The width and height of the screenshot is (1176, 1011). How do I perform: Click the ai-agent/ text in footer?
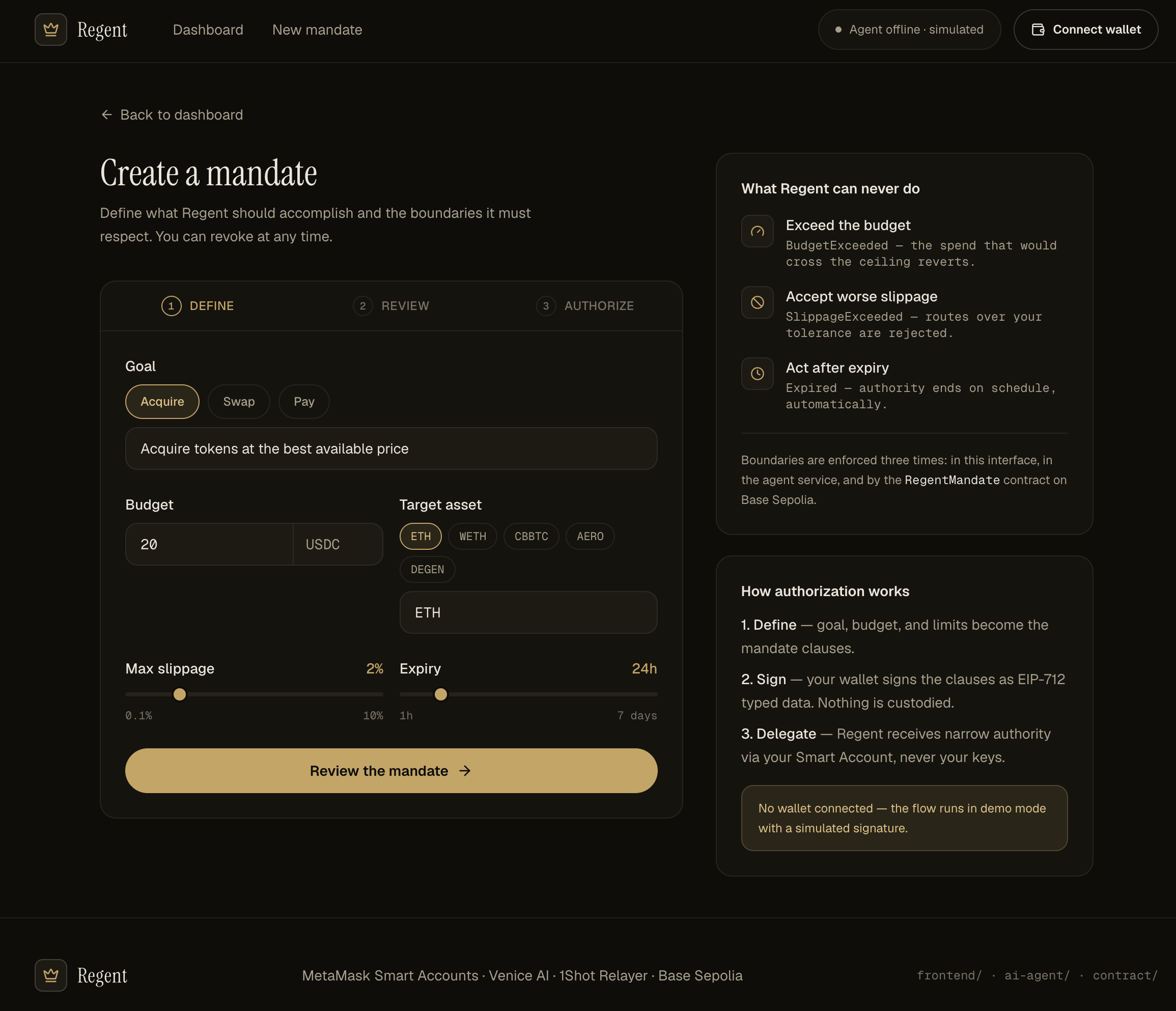(x=1037, y=975)
